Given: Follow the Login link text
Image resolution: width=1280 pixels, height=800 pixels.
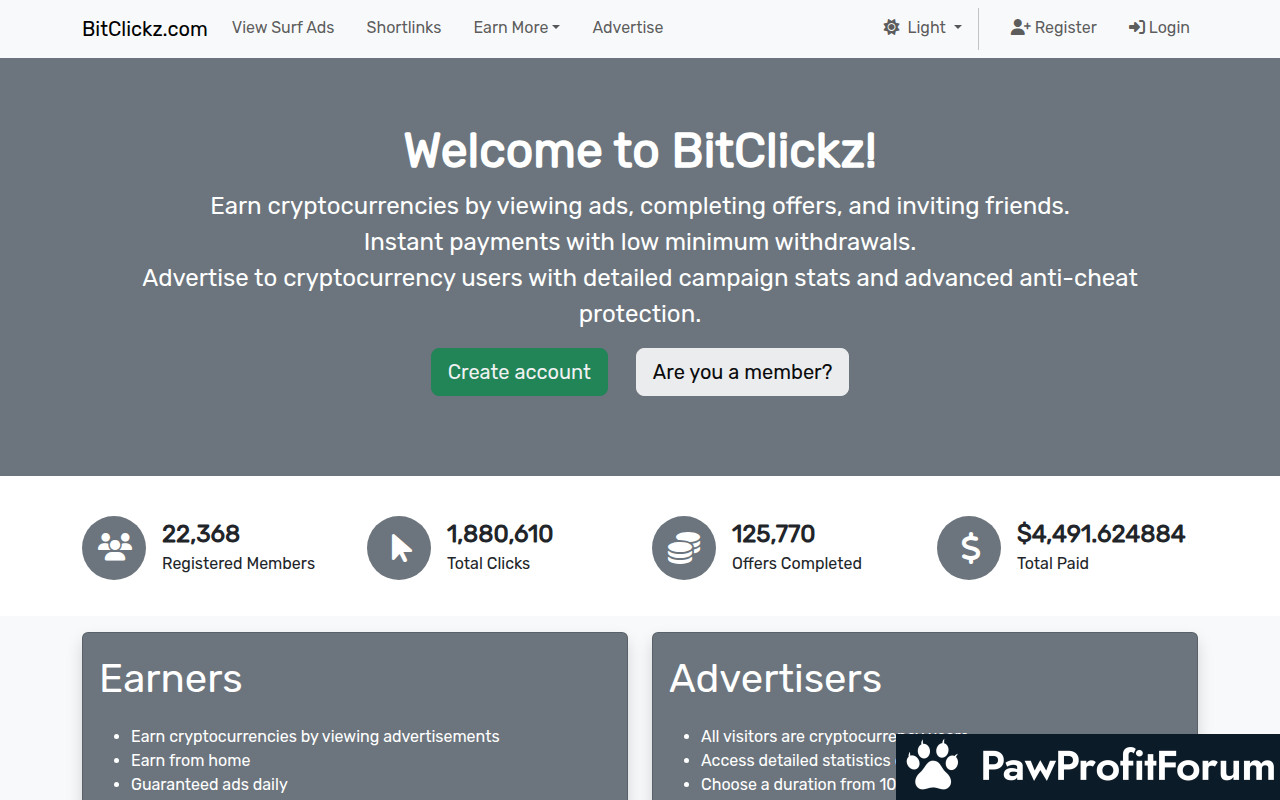Looking at the screenshot, I should [x=1169, y=28].
